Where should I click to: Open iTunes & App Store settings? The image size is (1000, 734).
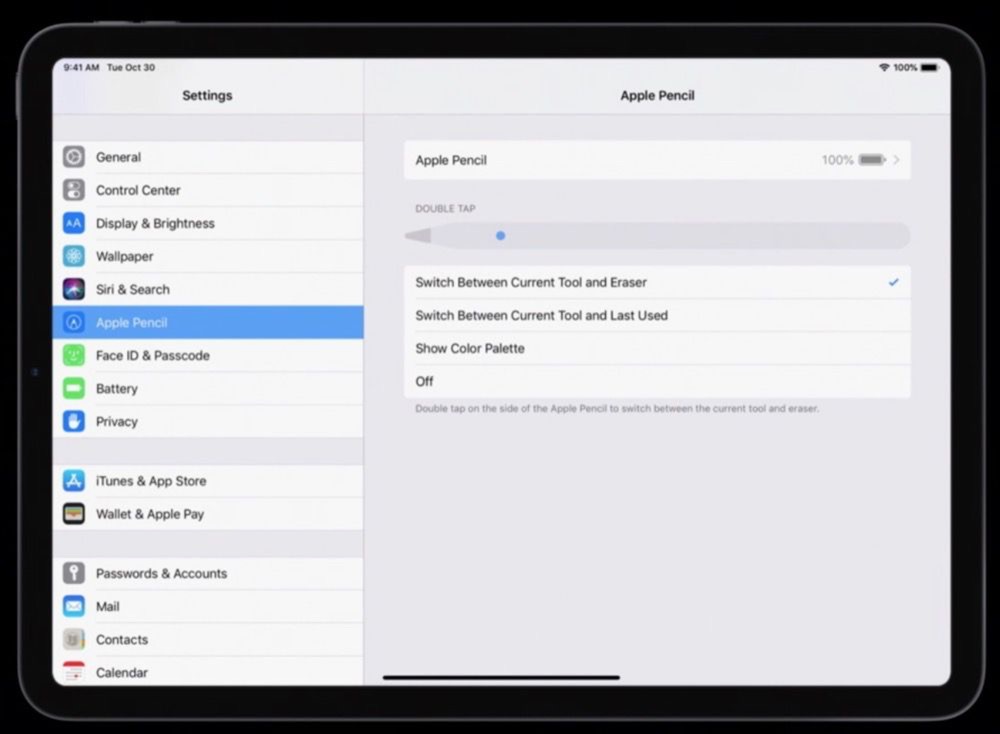click(208, 481)
